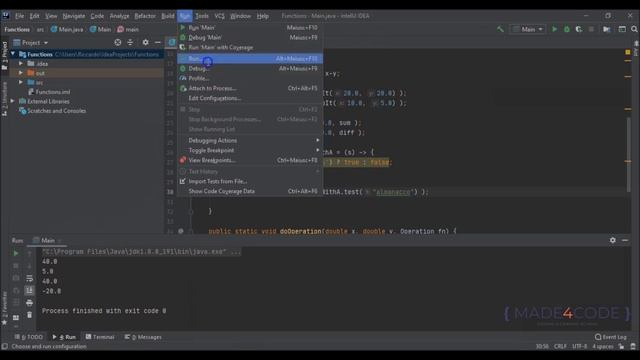Open the Main run configuration dropdown

pos(528,29)
